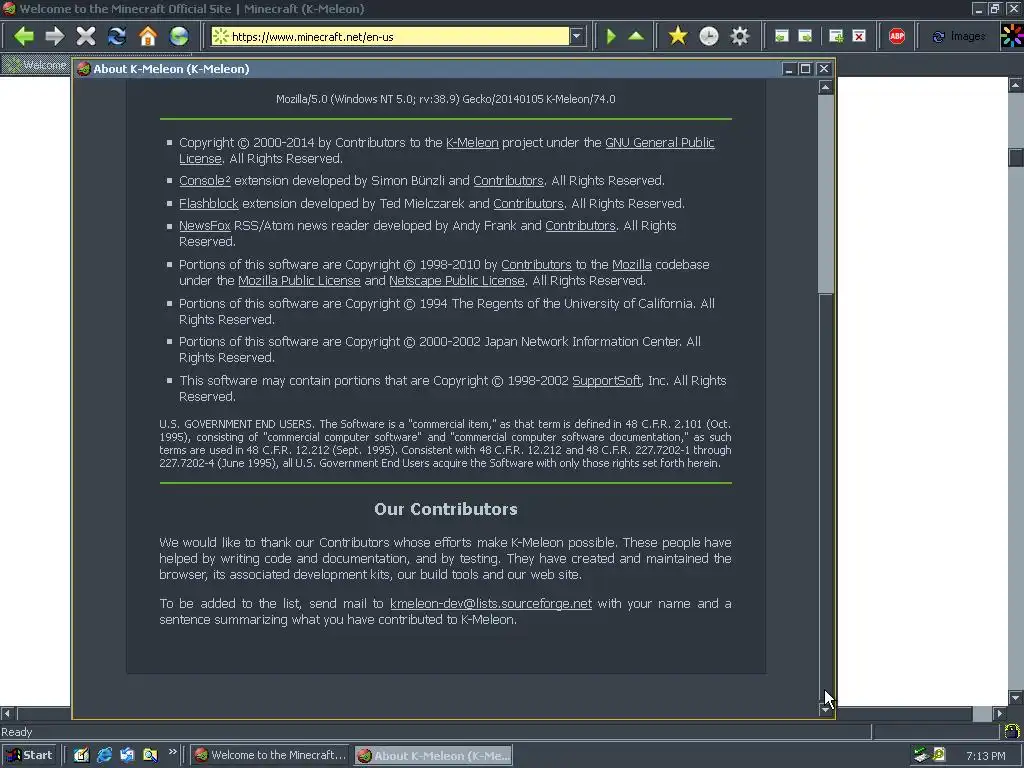Open bookmarks with the yellow star icon
This screenshot has height=768, width=1024.
678,36
